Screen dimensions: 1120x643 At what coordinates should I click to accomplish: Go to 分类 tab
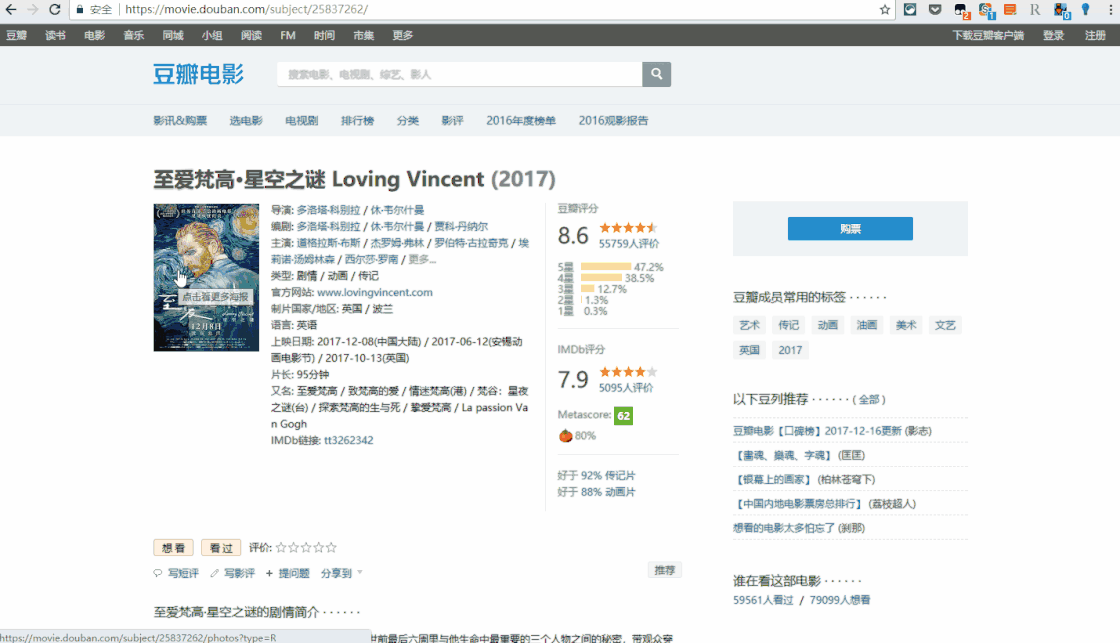(x=408, y=121)
